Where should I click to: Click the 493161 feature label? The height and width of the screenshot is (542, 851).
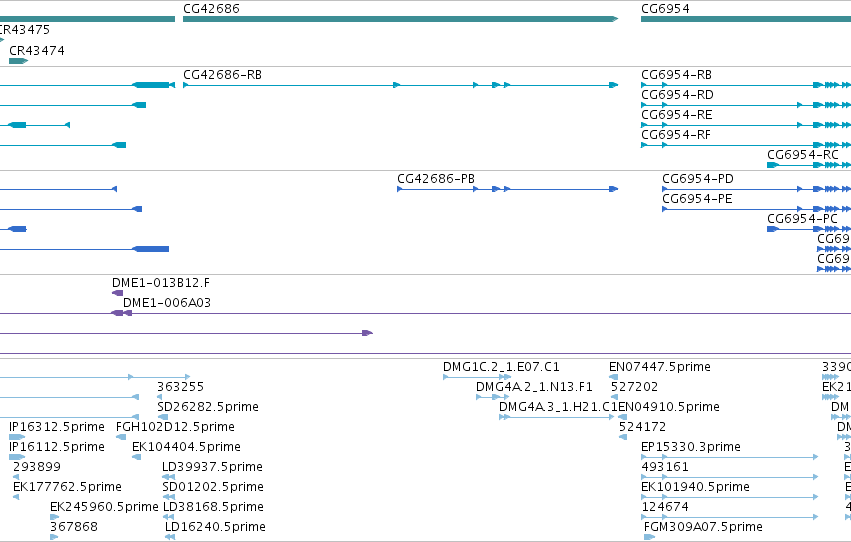pos(665,468)
